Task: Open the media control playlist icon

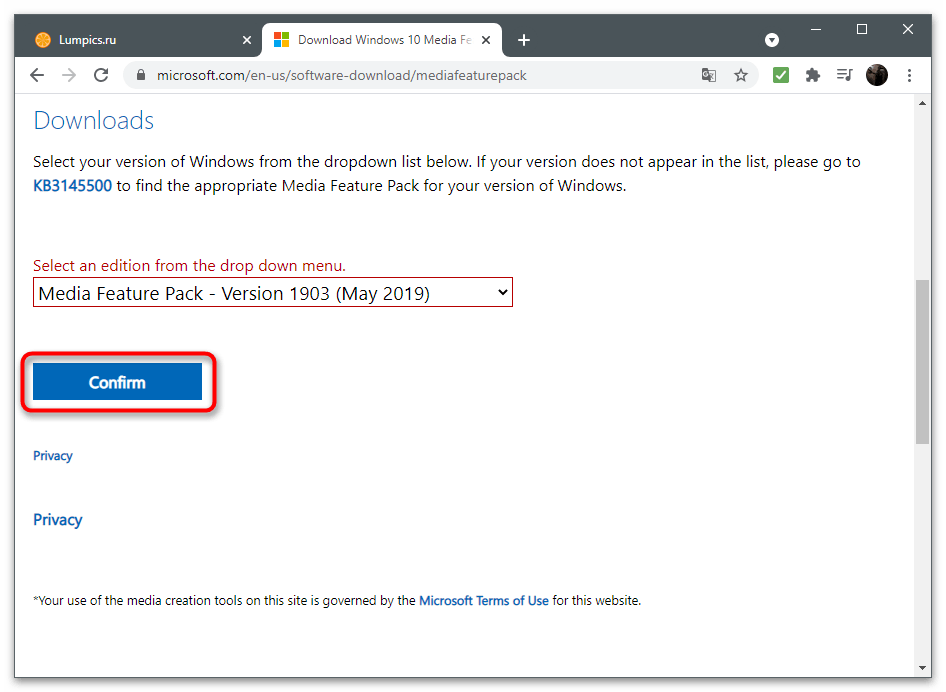Action: (x=845, y=75)
